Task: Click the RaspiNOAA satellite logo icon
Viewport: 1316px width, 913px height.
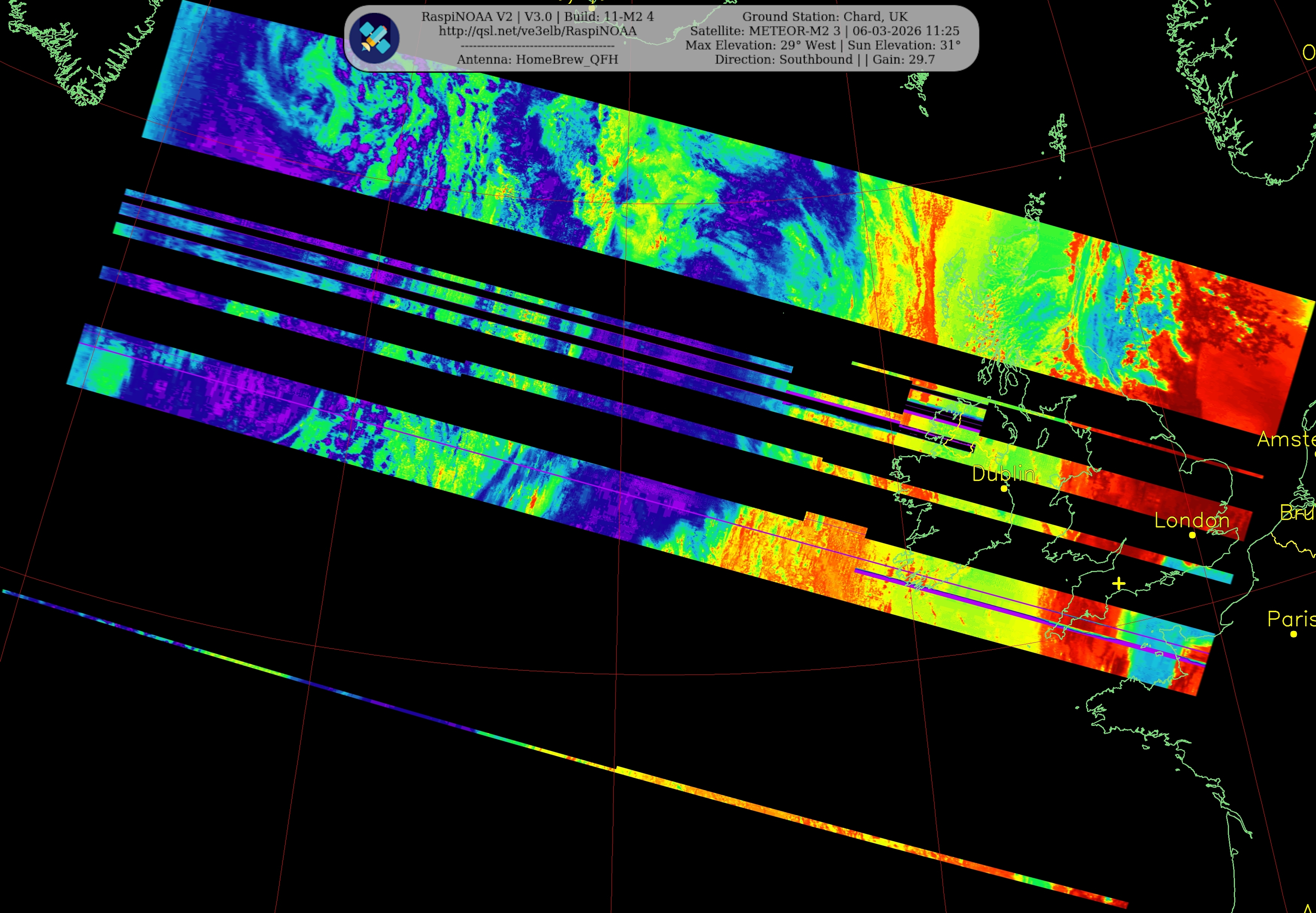Action: coord(374,38)
